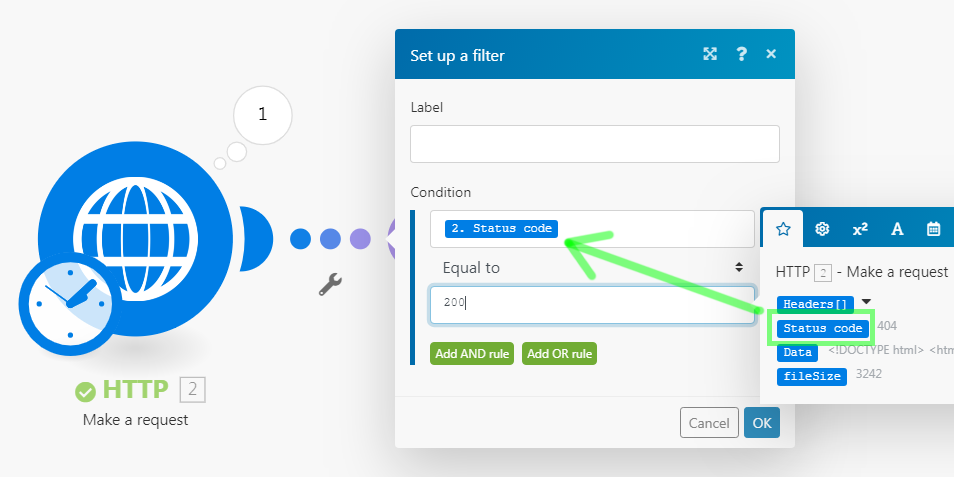Click the Add AND rule button
The height and width of the screenshot is (477, 954).
tap(472, 353)
